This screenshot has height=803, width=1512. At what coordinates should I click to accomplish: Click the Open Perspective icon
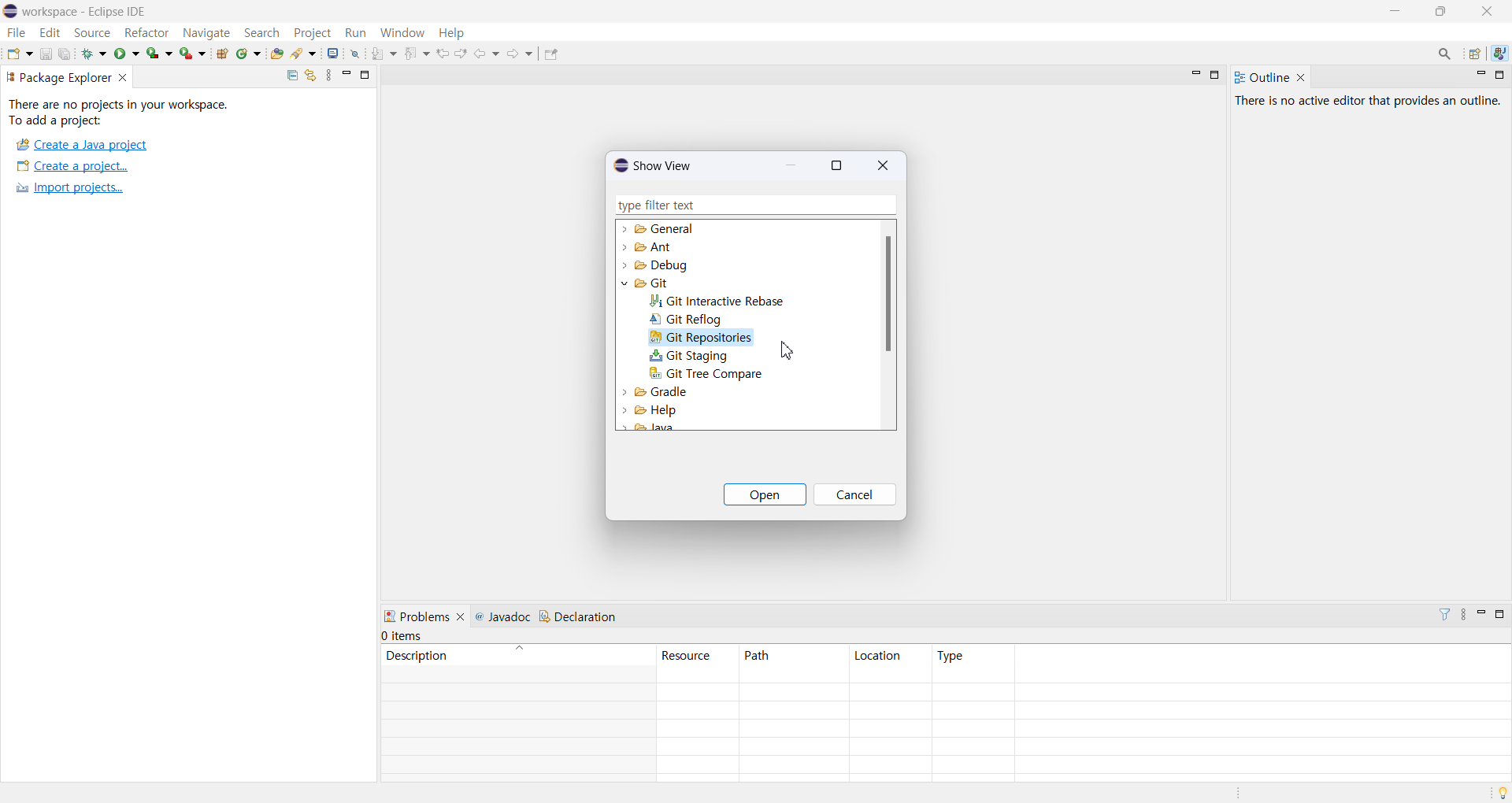1476,54
